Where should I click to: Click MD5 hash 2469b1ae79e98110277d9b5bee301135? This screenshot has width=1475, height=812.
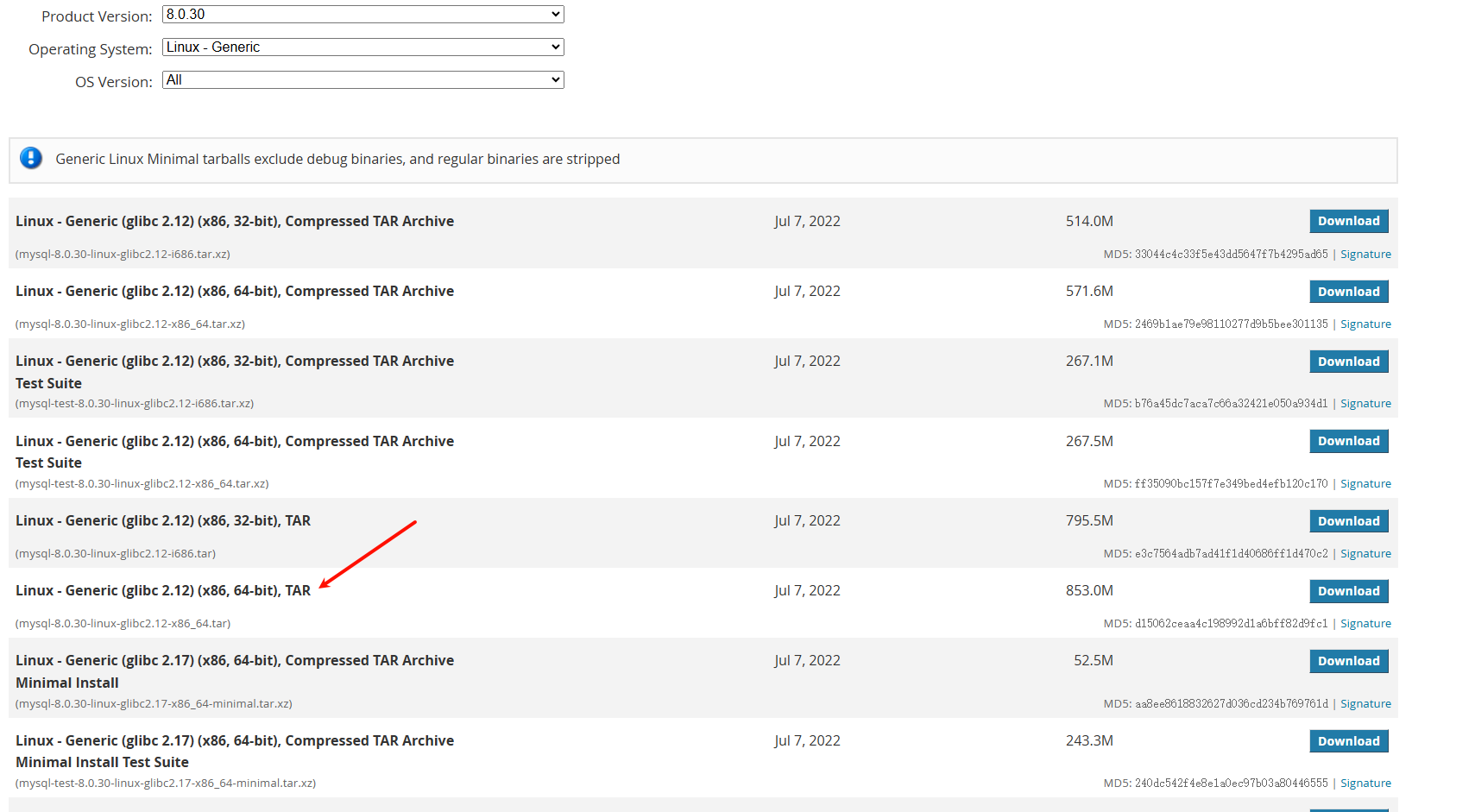point(1231,324)
